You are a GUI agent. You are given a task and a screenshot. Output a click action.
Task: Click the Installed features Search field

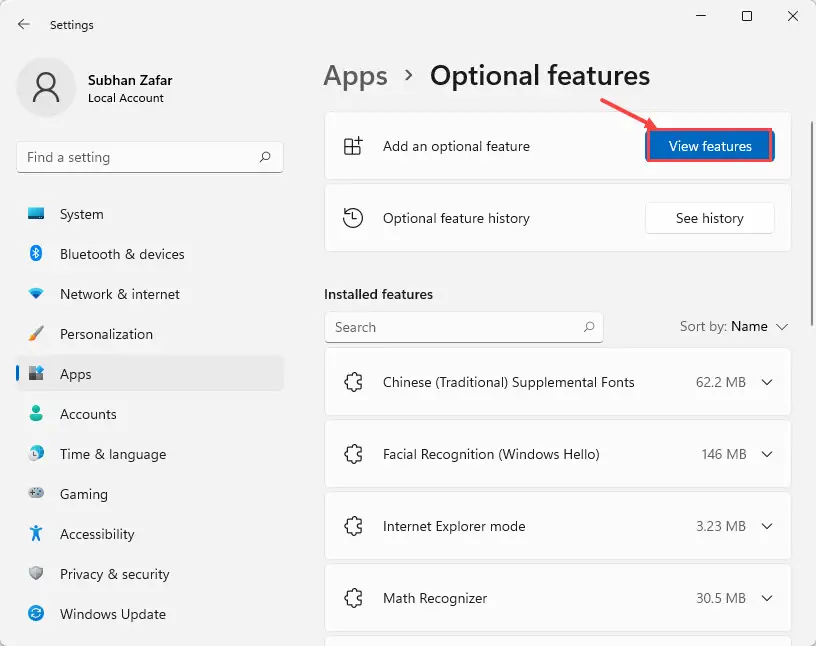pyautogui.click(x=464, y=327)
